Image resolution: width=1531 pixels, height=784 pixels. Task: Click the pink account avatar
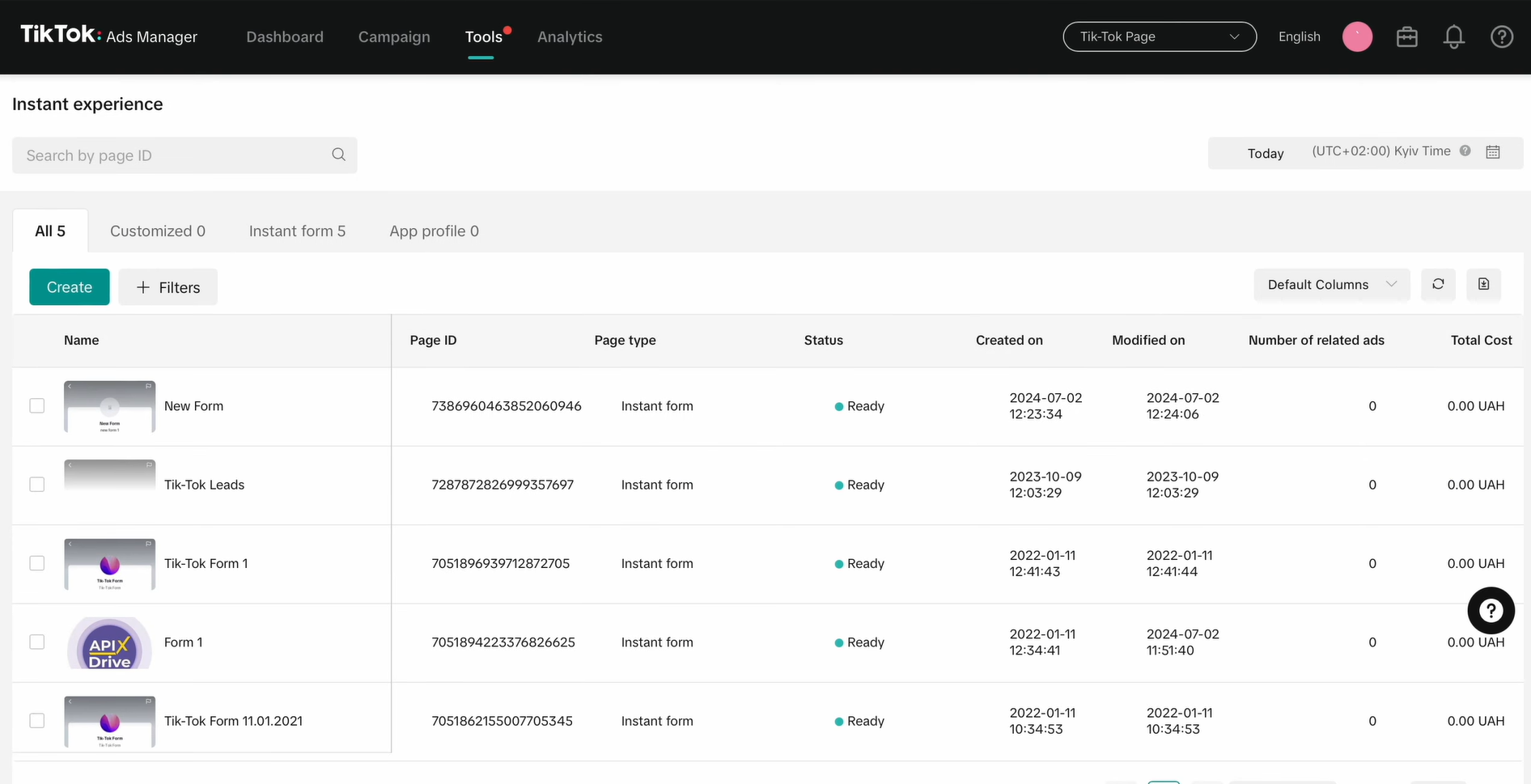(1357, 36)
